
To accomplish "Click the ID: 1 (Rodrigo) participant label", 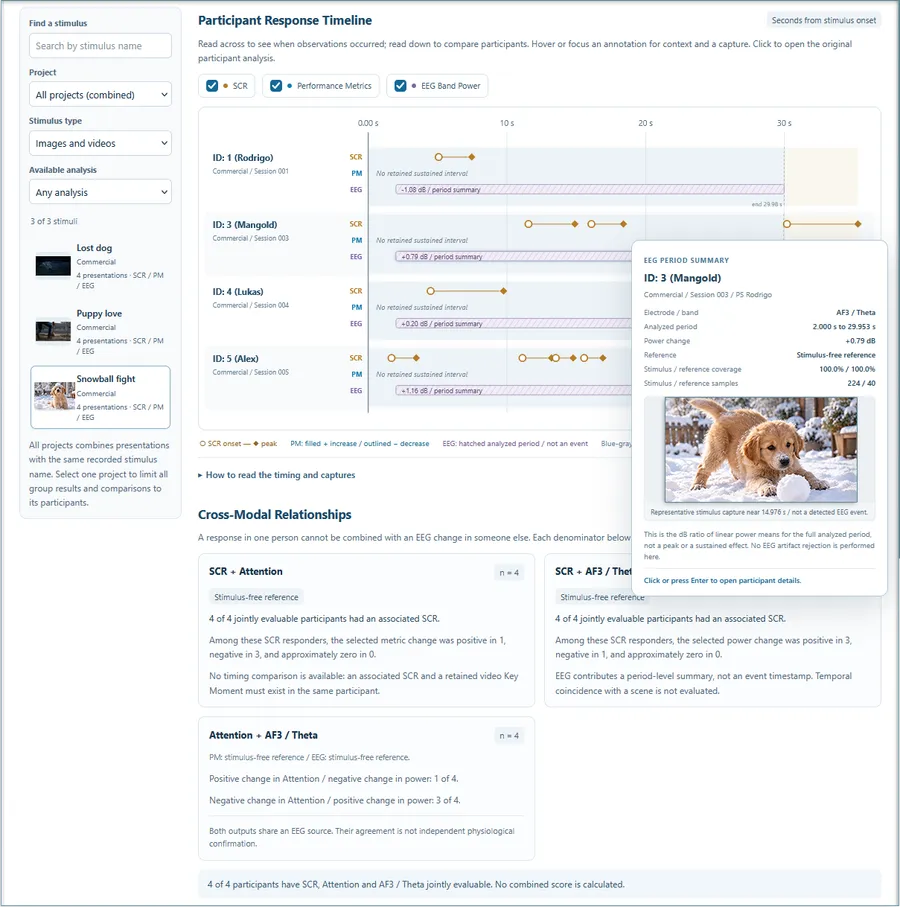I will click(x=242, y=157).
